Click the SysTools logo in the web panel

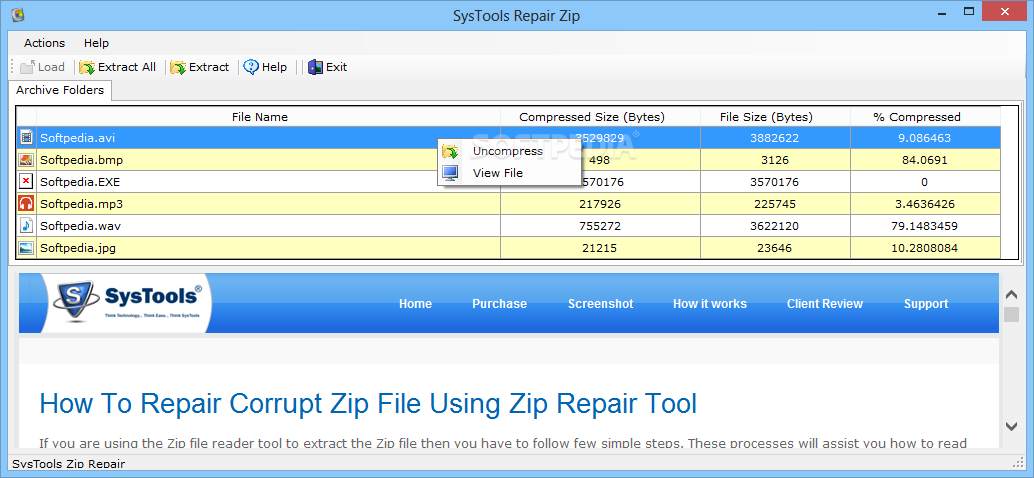click(x=127, y=301)
